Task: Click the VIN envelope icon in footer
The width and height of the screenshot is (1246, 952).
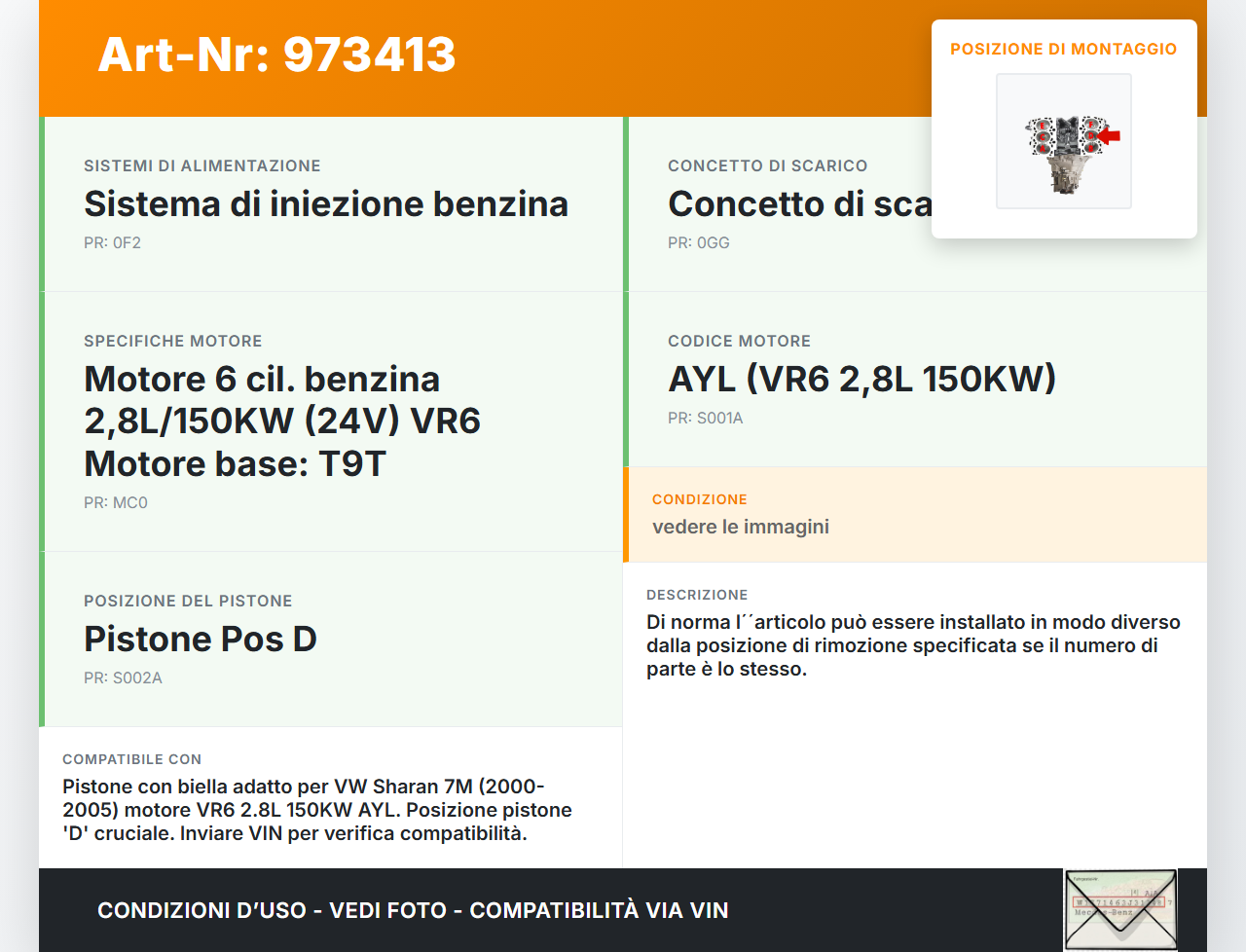Action: click(x=1119, y=910)
